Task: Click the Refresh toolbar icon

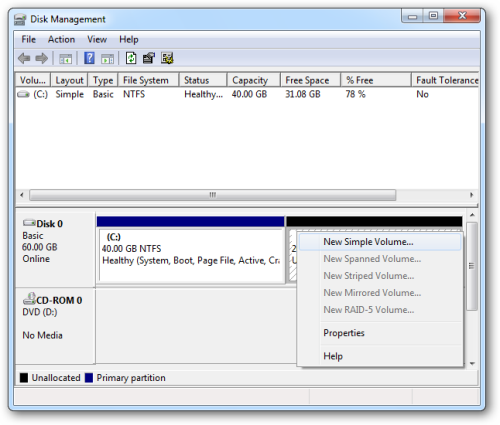Action: (x=131, y=58)
